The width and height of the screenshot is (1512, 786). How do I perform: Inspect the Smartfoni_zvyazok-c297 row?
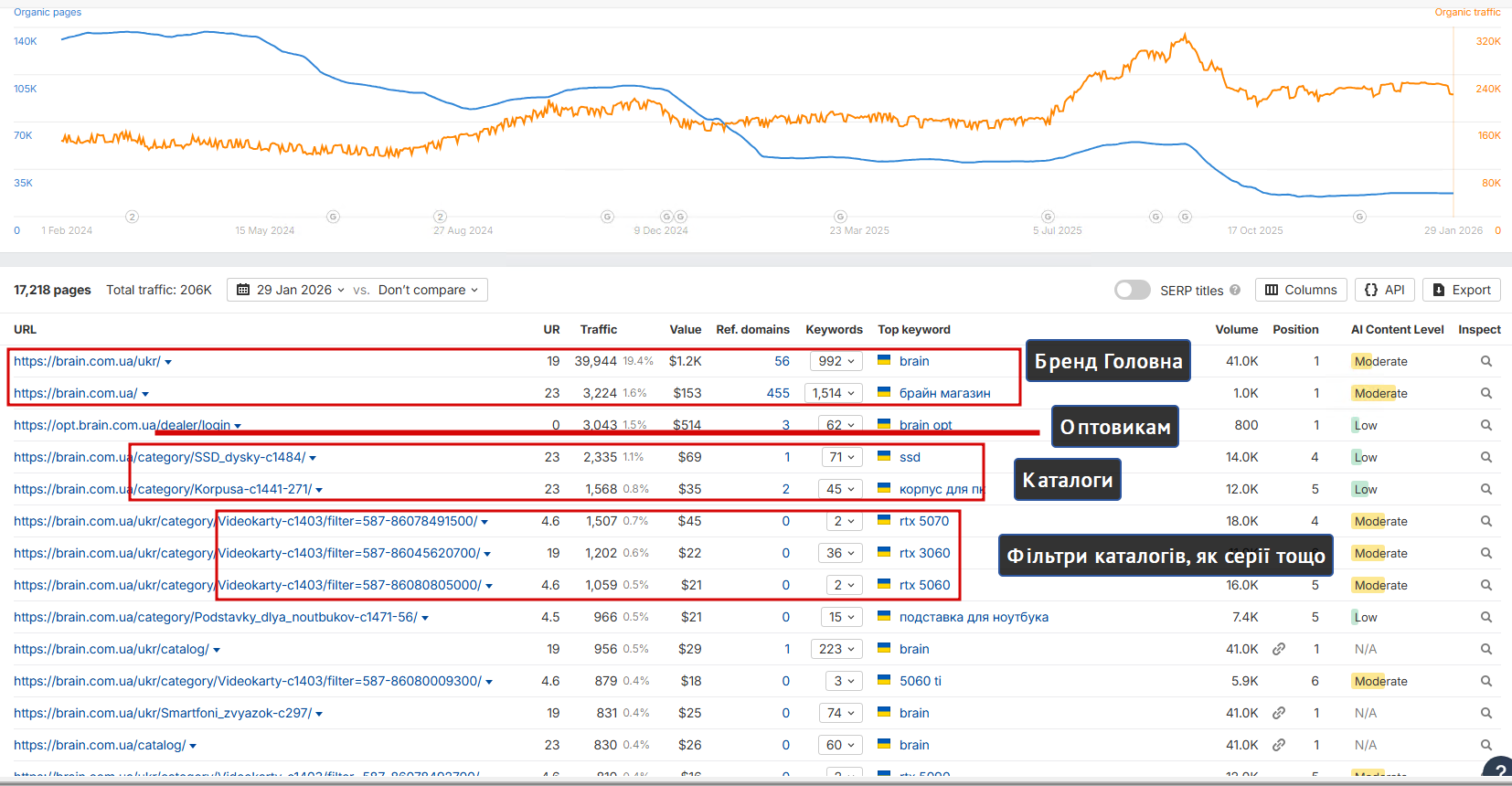click(1486, 713)
